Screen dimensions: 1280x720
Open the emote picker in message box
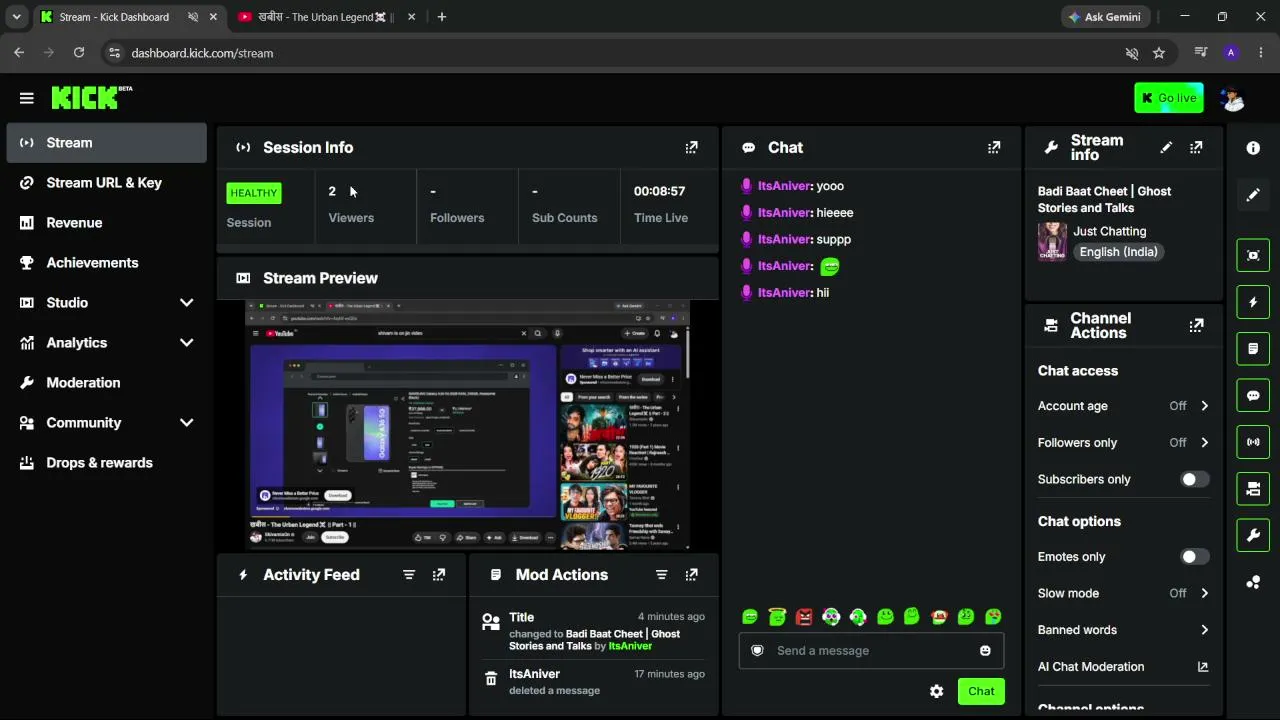pos(985,651)
